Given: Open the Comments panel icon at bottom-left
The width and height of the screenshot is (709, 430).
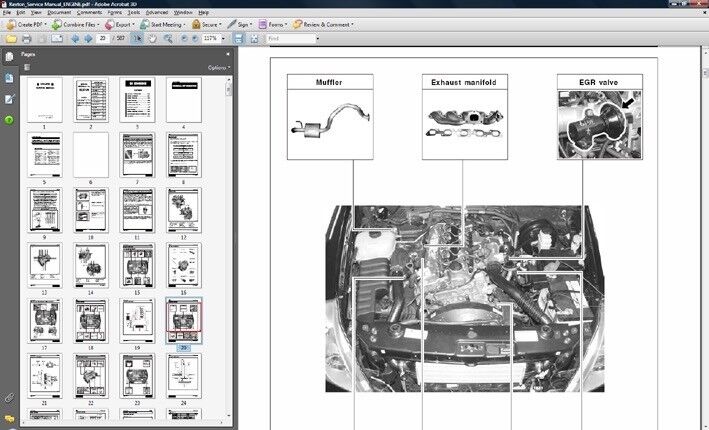Looking at the screenshot, I should (x=9, y=418).
